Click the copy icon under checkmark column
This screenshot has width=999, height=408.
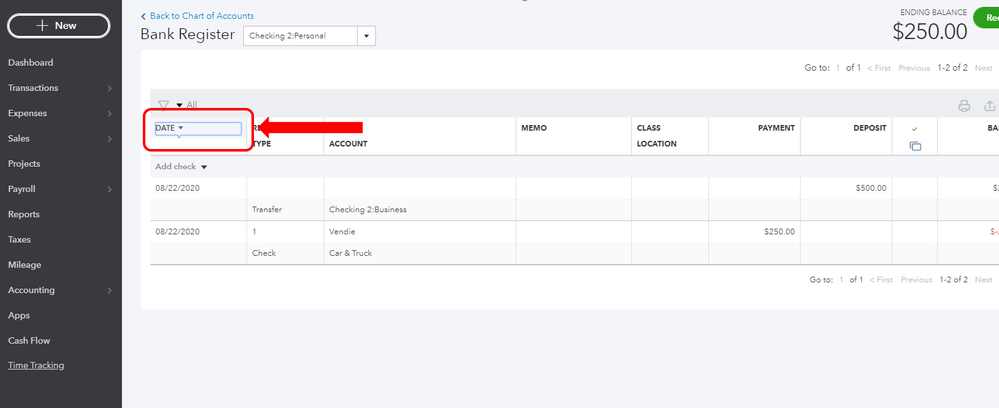pyautogui.click(x=915, y=146)
